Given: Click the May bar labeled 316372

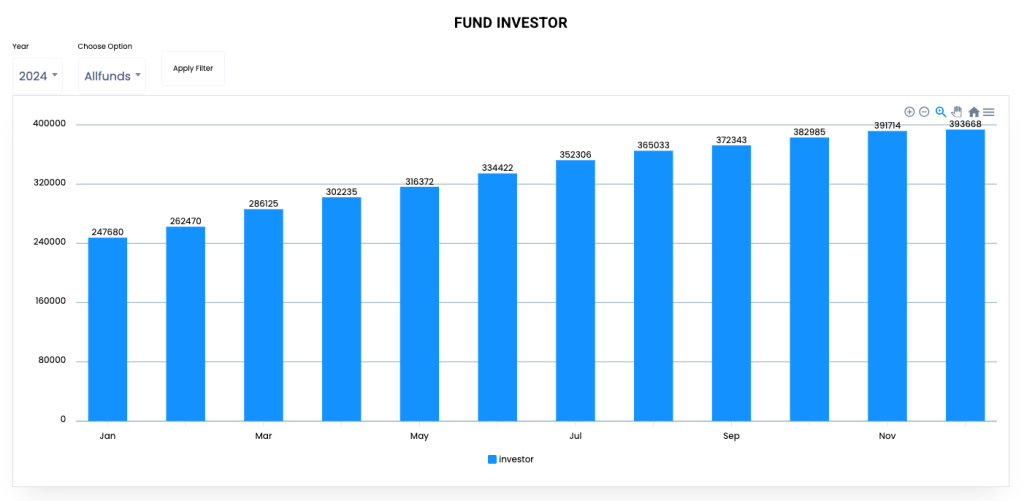Looking at the screenshot, I should pos(419,303).
